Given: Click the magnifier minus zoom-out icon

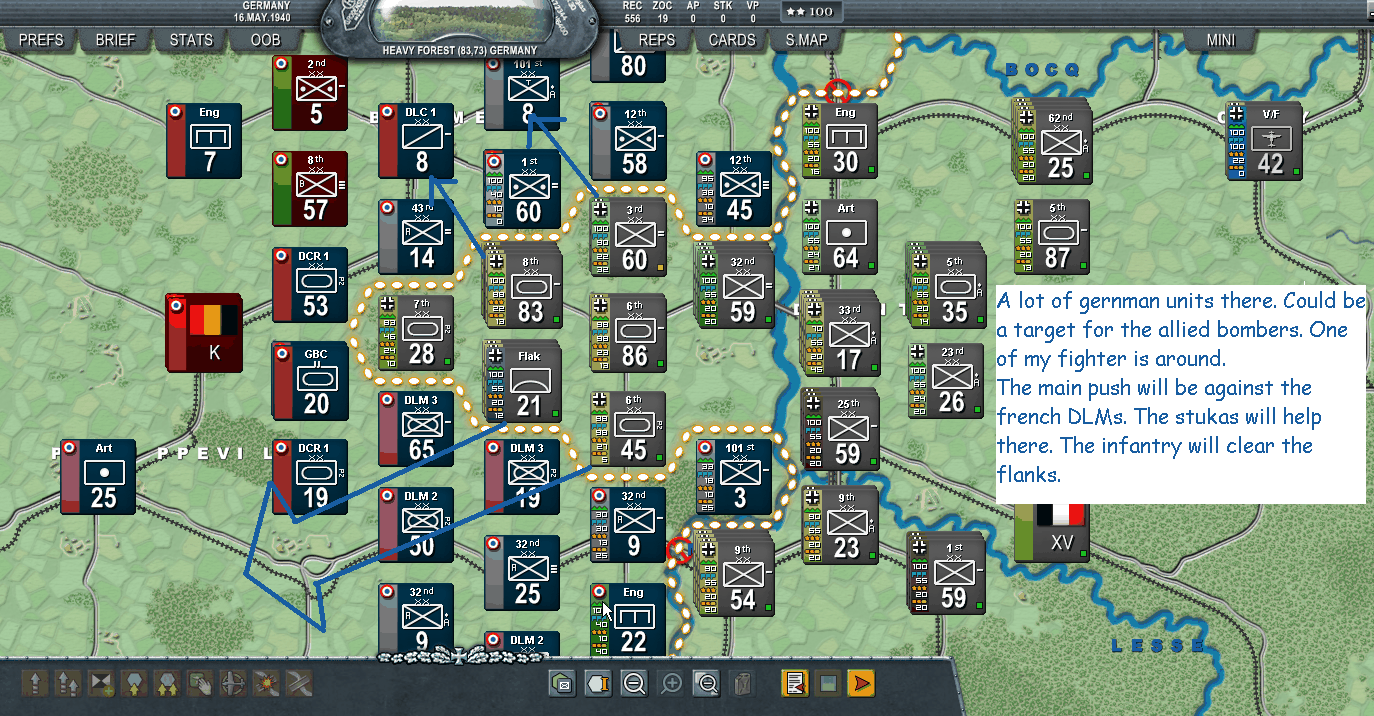Looking at the screenshot, I should click(x=634, y=684).
